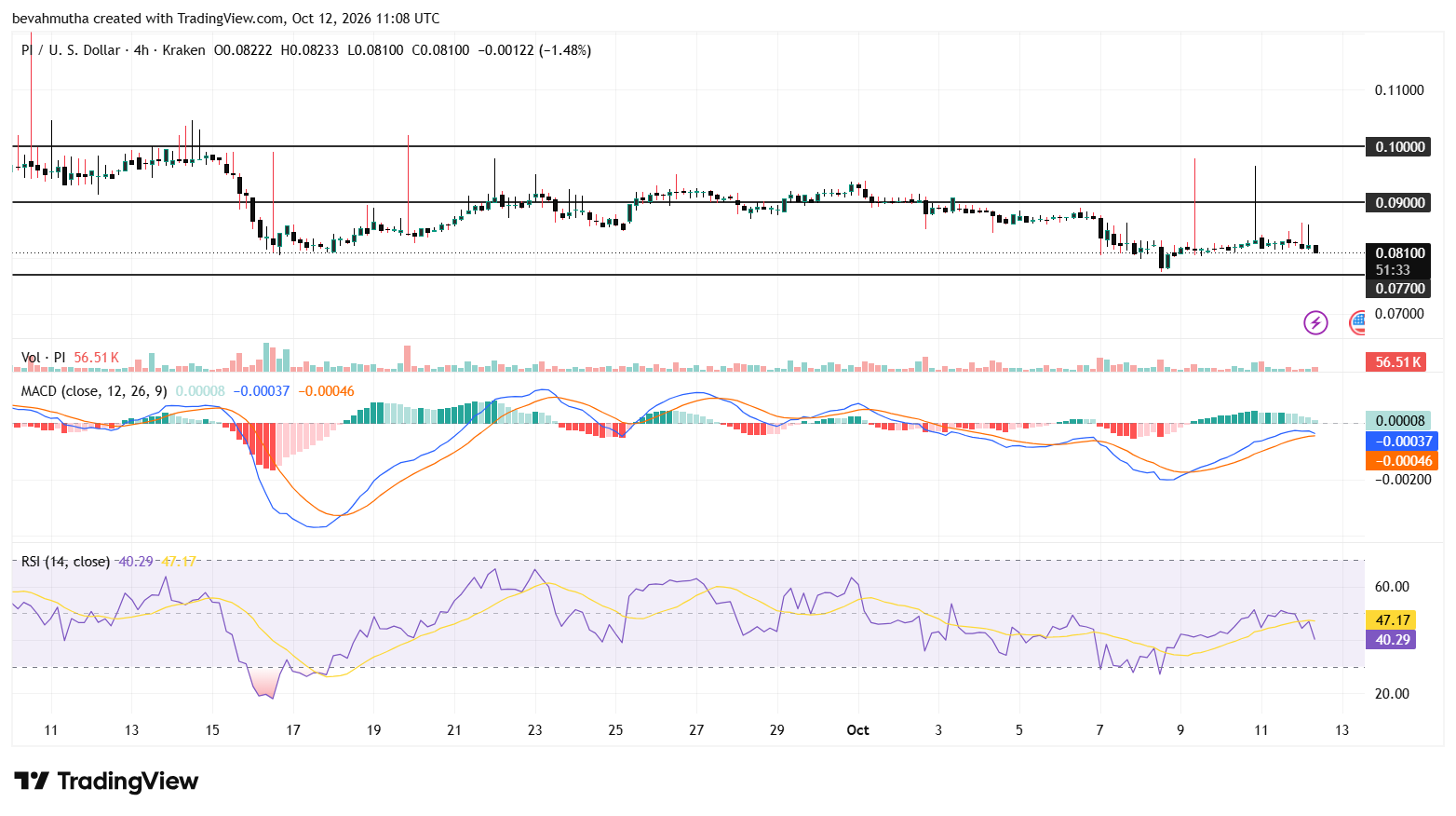The width and height of the screenshot is (1456, 816).
Task: Select the MACD (close, 12, 26, 9) legend
Action: (x=94, y=391)
